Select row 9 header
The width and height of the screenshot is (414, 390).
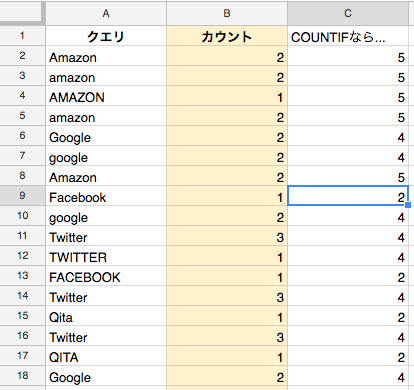22,196
